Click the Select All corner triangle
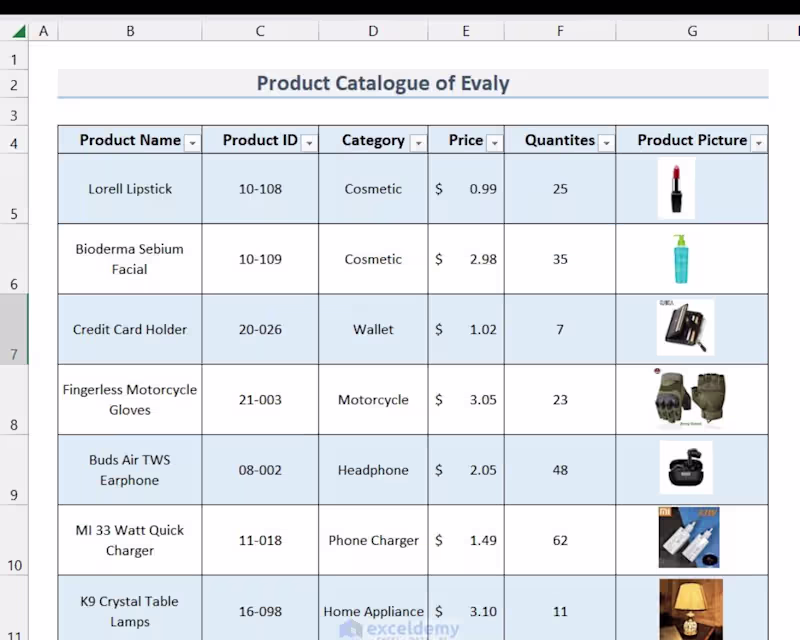The width and height of the screenshot is (800, 640). point(18,32)
